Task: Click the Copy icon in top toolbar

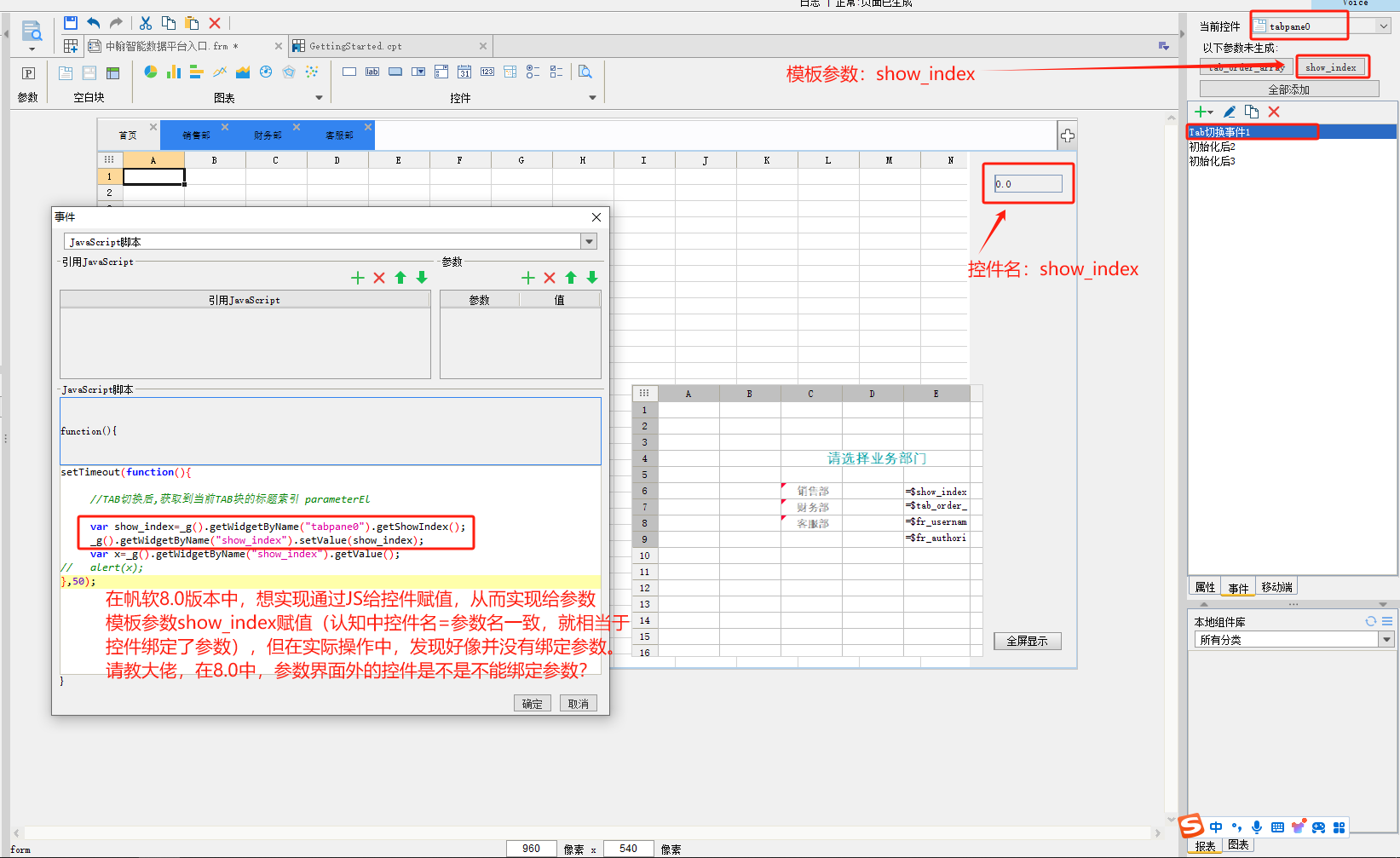Action: (169, 23)
